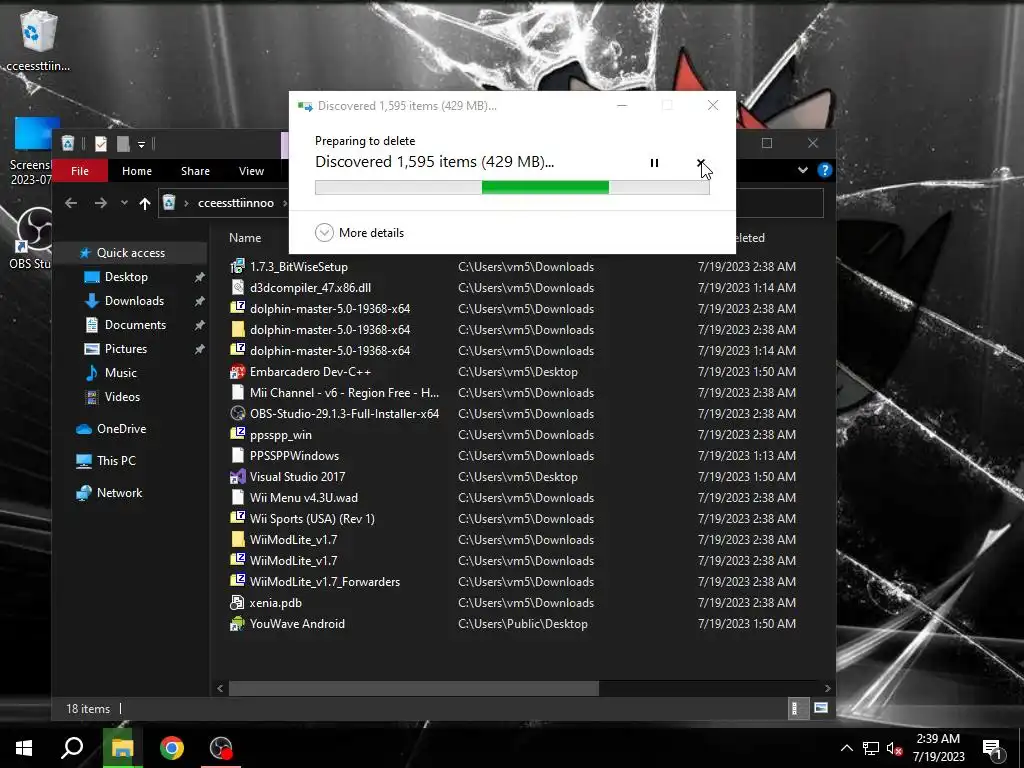
Task: Open Pictures in the navigation pane
Action: pos(125,349)
